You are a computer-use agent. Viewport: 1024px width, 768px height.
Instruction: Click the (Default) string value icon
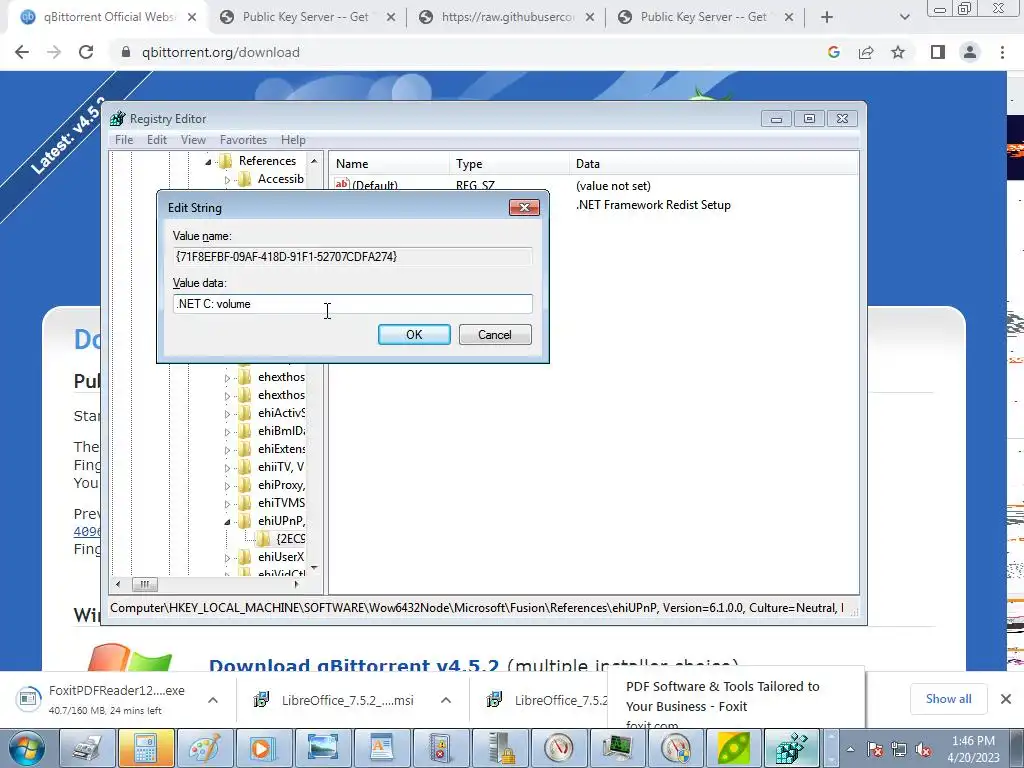[342, 185]
